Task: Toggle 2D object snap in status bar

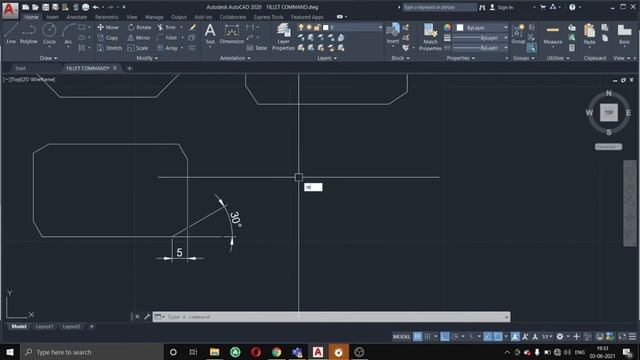Action: [x=498, y=336]
